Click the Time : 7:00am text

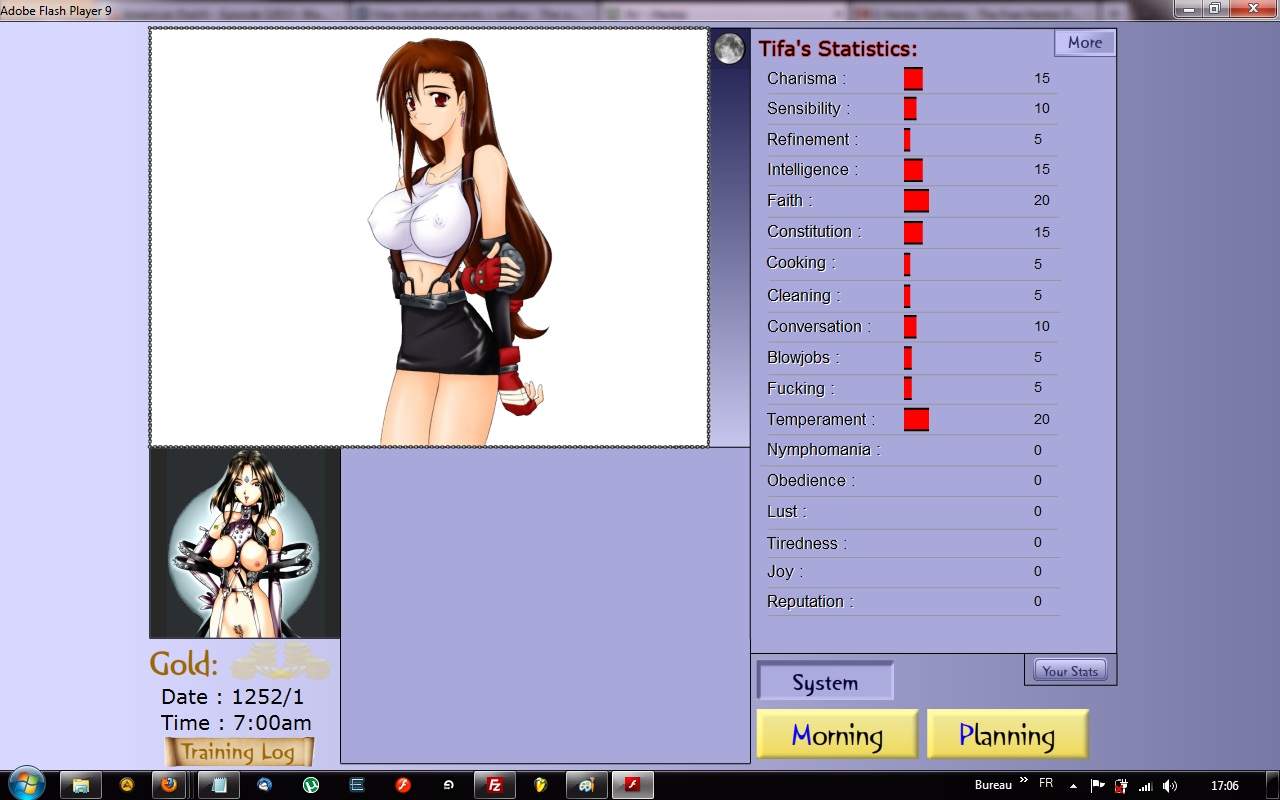pyautogui.click(x=236, y=722)
